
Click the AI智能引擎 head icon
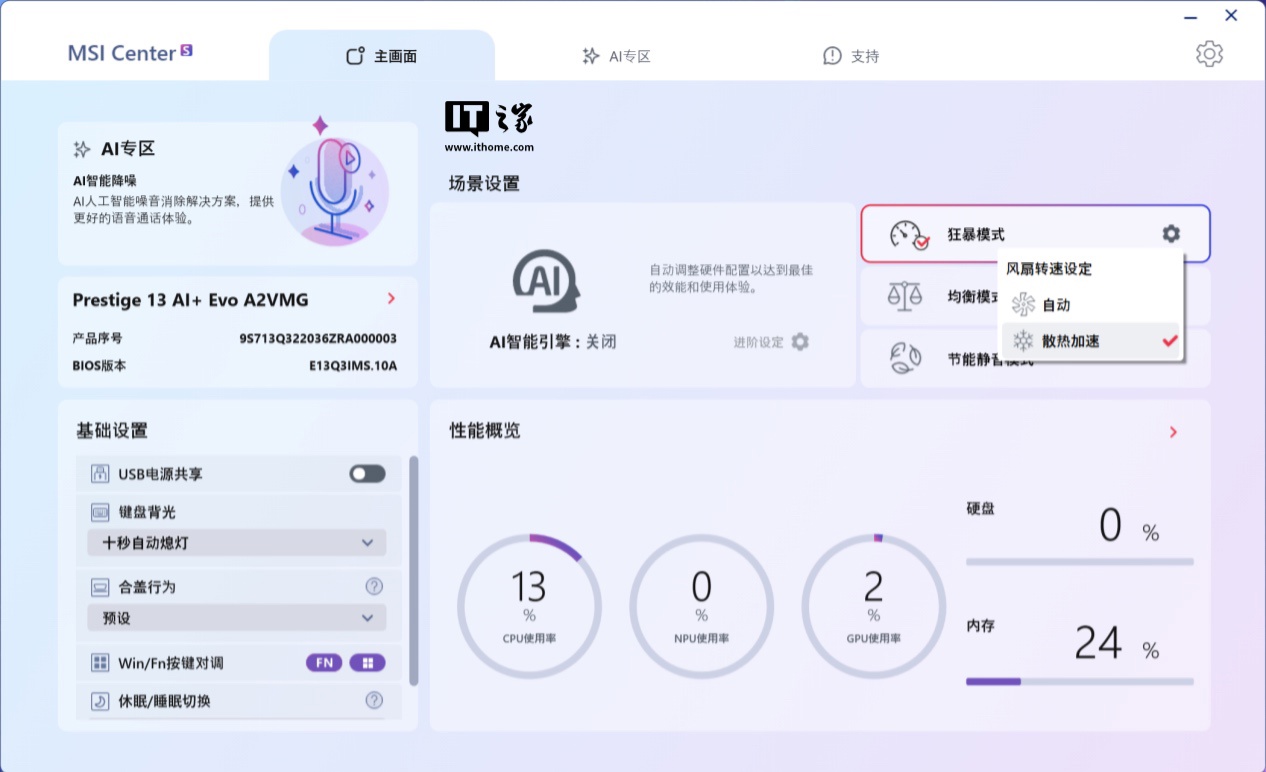[x=545, y=283]
